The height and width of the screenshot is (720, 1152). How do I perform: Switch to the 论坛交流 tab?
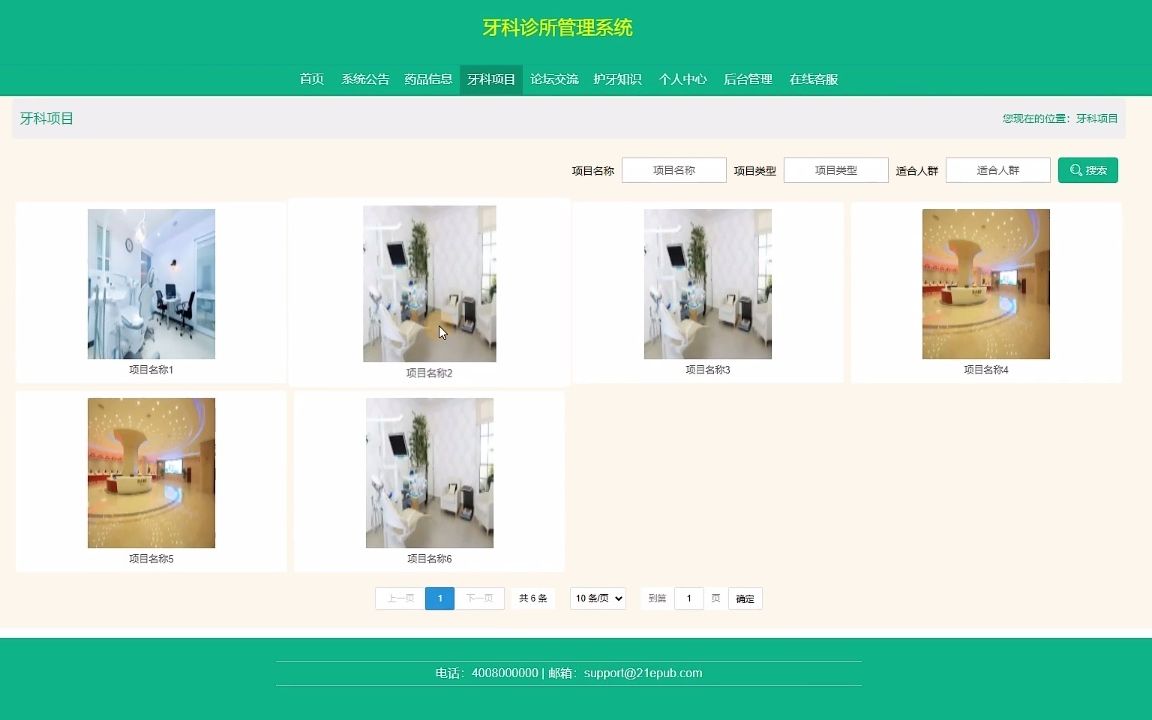point(554,79)
